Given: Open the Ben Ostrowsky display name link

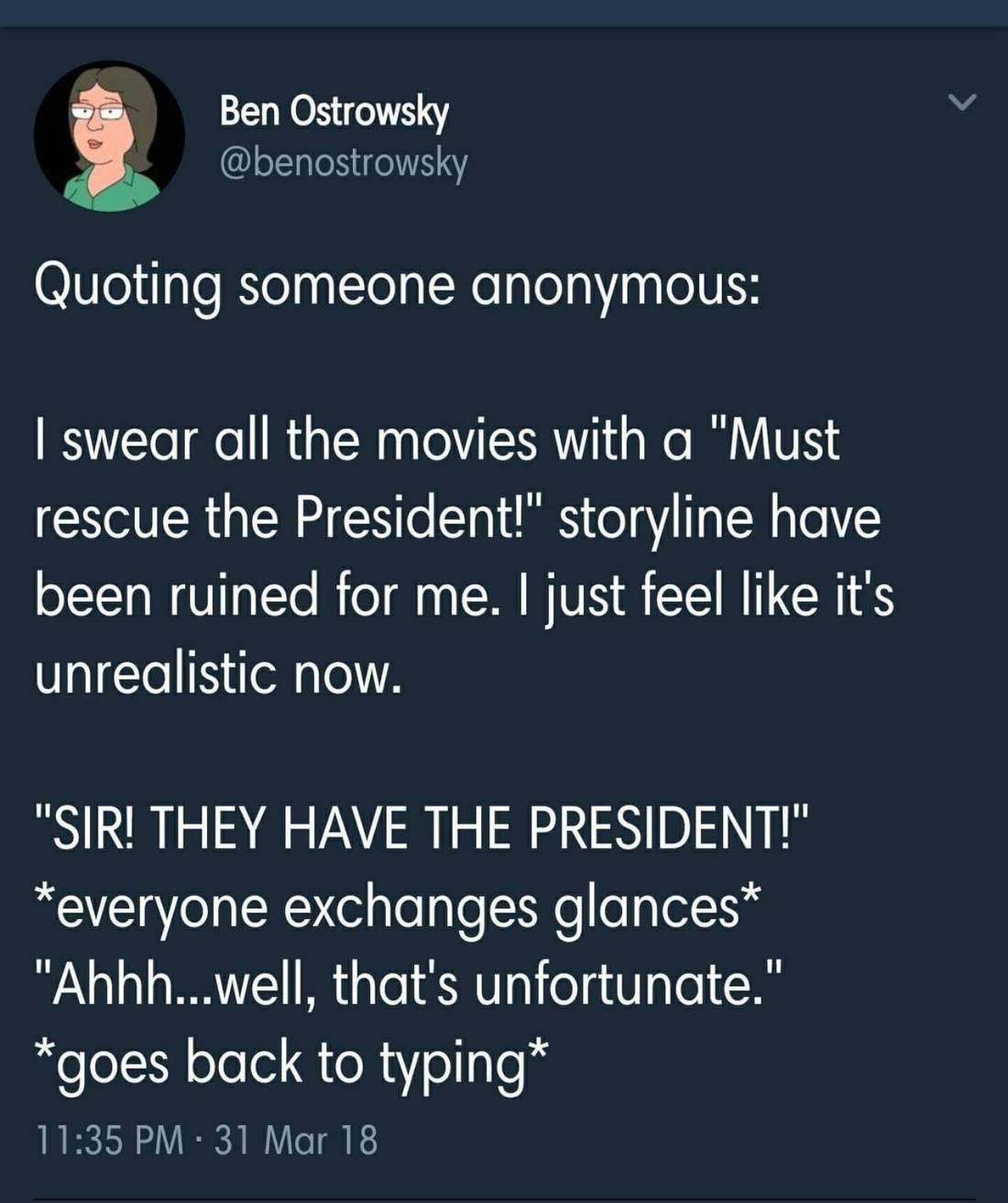Looking at the screenshot, I should coord(334,112).
